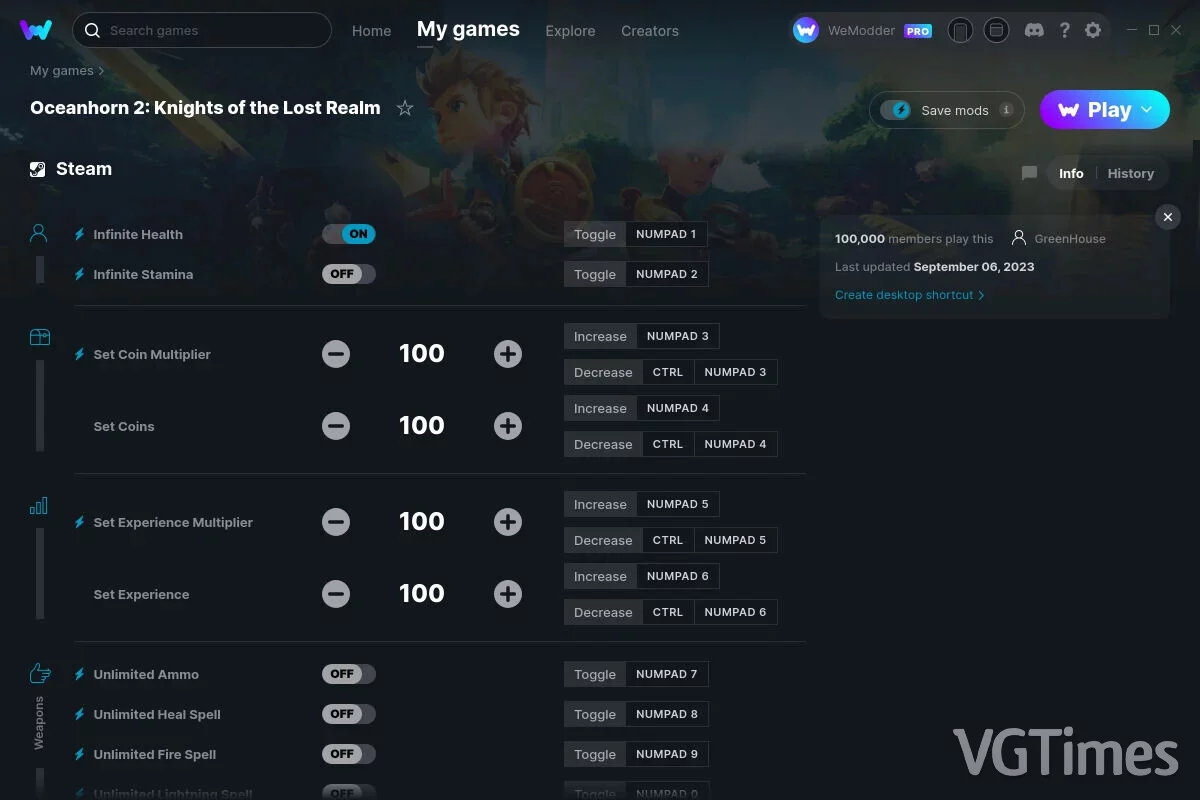1200x800 pixels.
Task: Click Increase NUMPAD 3 hotkey button
Action: [x=642, y=336]
